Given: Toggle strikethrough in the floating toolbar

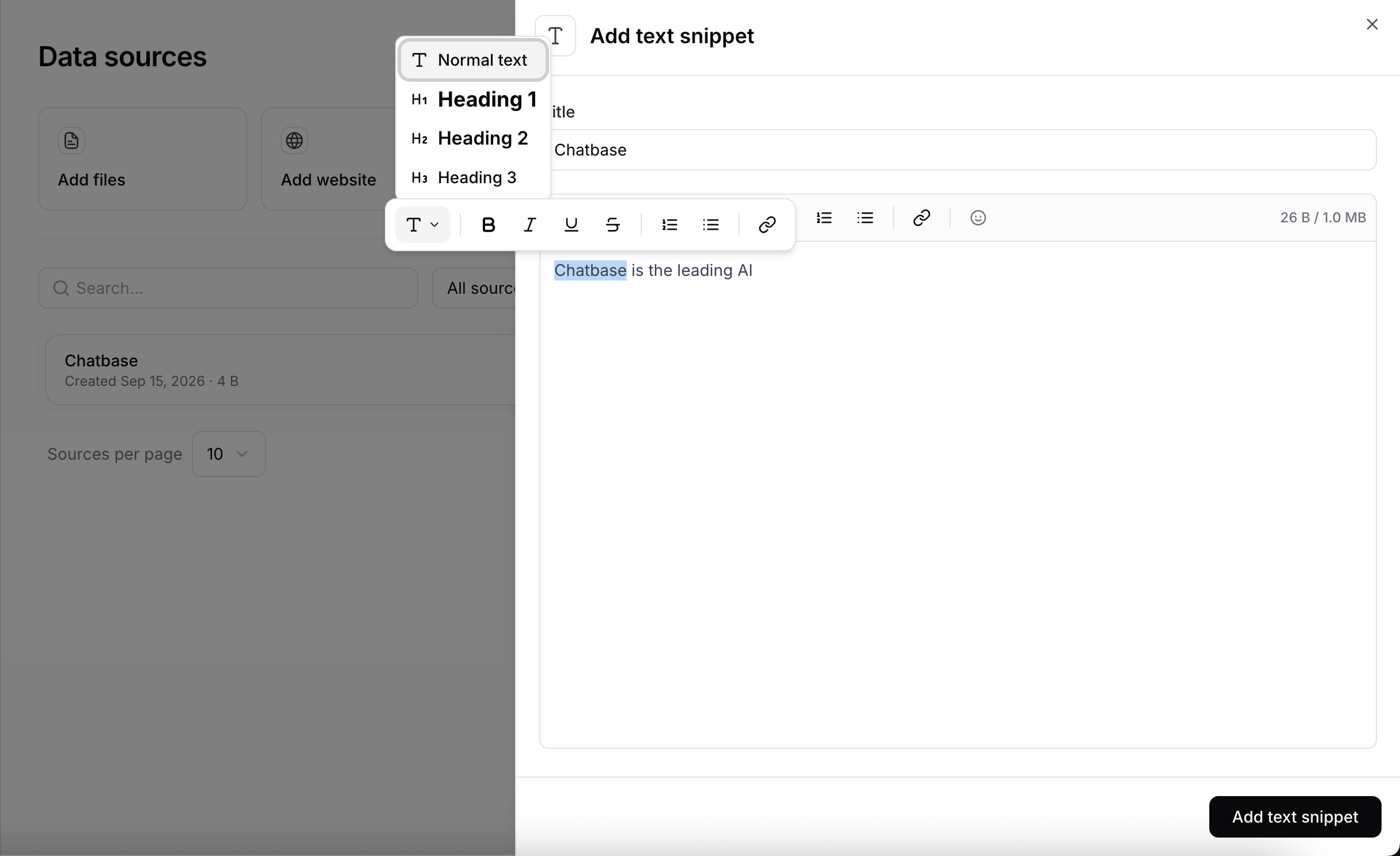Looking at the screenshot, I should tap(612, 225).
